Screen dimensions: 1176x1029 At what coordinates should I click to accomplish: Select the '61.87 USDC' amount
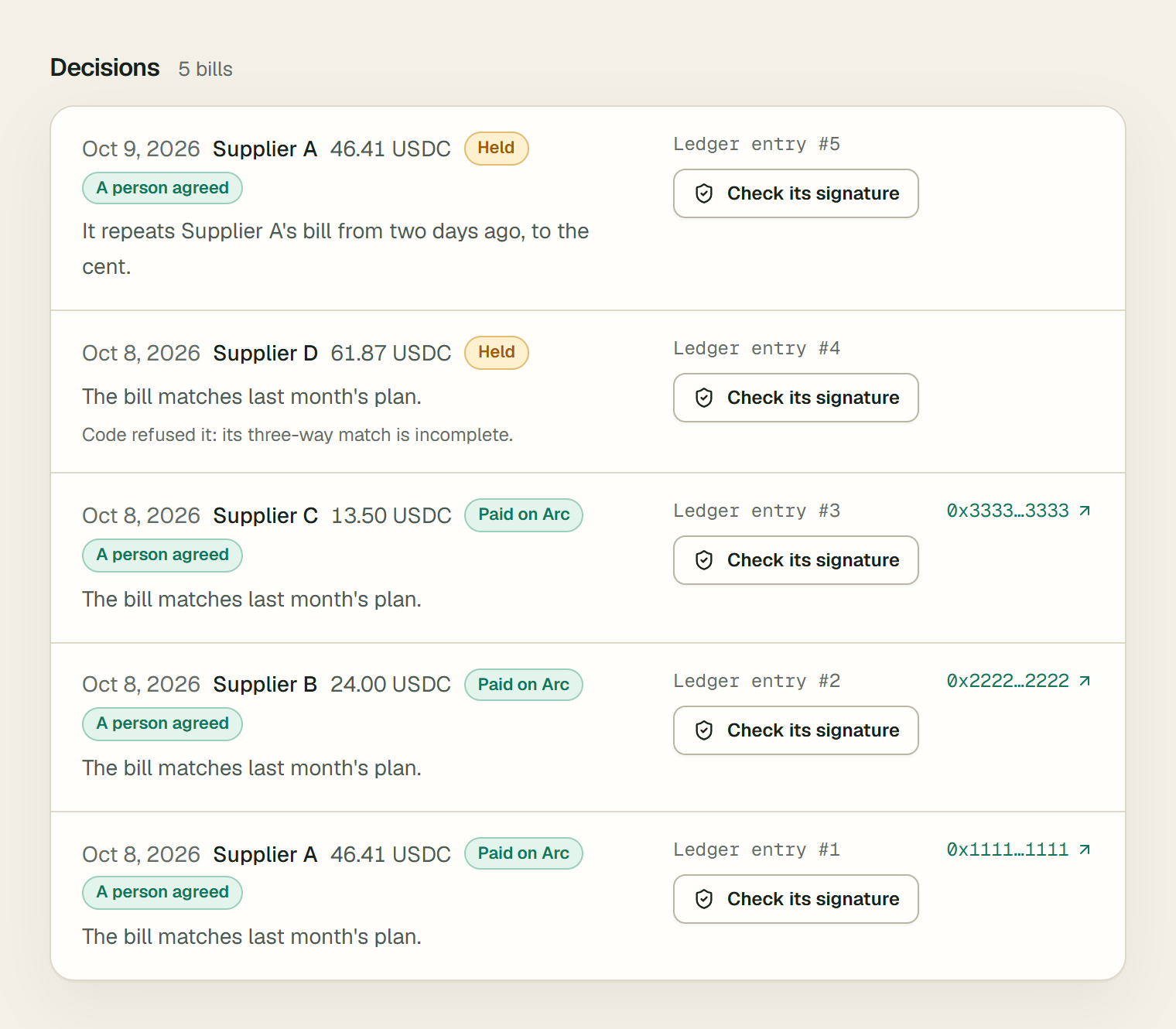coord(391,354)
